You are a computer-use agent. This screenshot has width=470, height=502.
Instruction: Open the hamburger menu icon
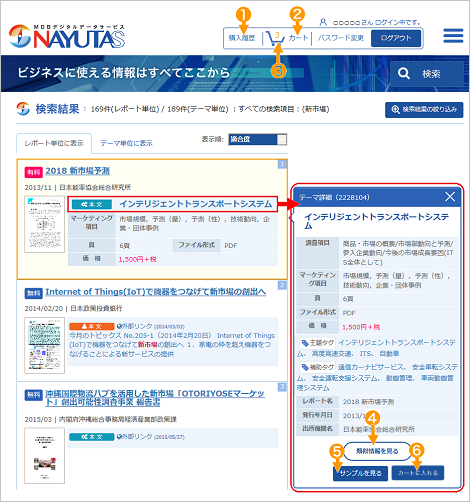[453, 36]
